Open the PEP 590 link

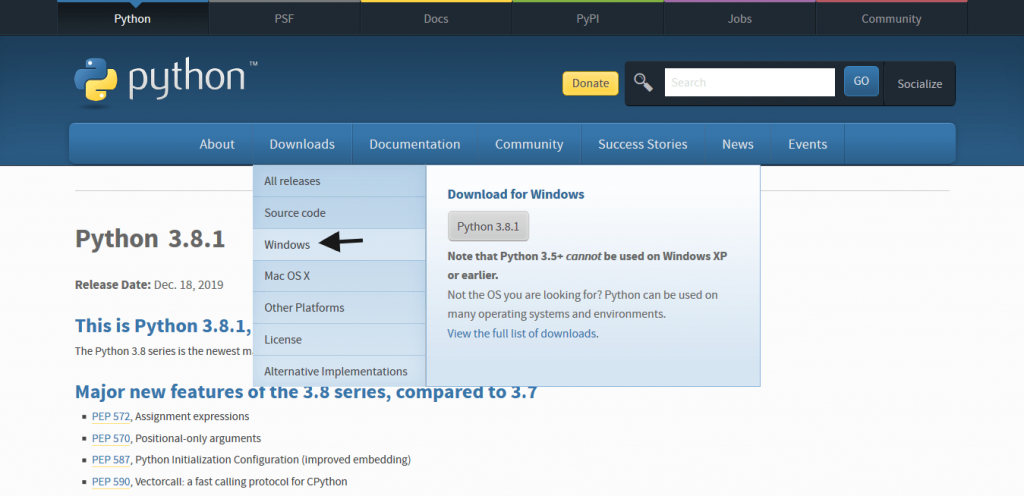click(111, 482)
